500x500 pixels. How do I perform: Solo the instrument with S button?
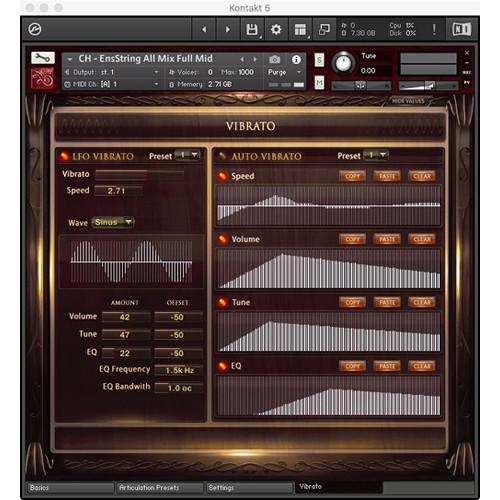tap(319, 60)
